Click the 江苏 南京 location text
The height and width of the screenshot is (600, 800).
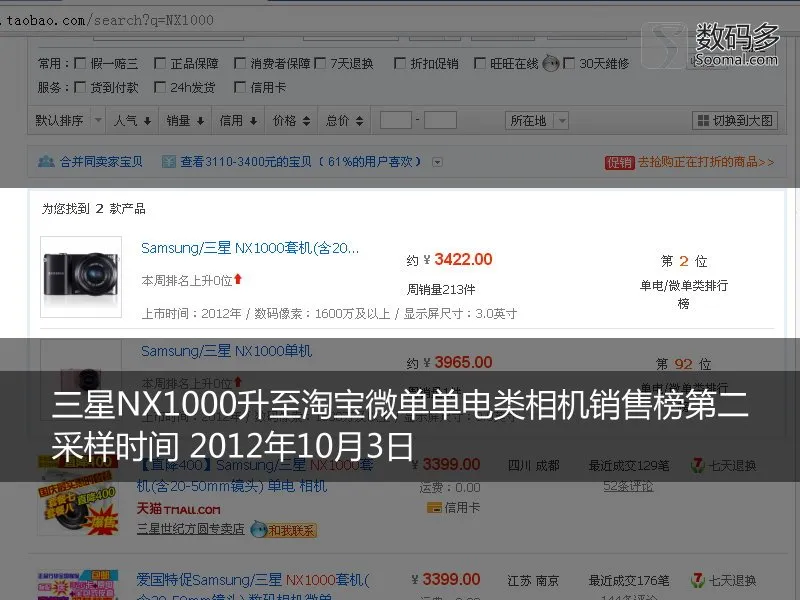tap(533, 580)
